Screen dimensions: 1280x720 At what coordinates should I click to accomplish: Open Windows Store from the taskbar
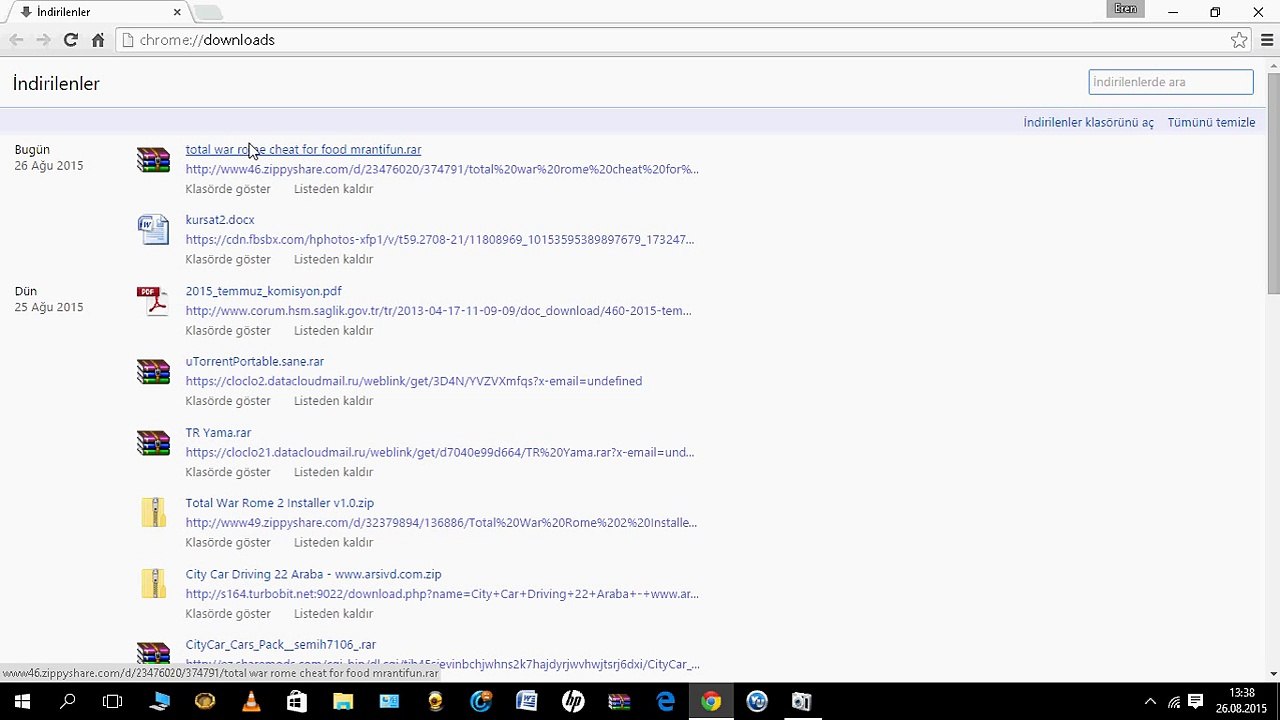(297, 702)
